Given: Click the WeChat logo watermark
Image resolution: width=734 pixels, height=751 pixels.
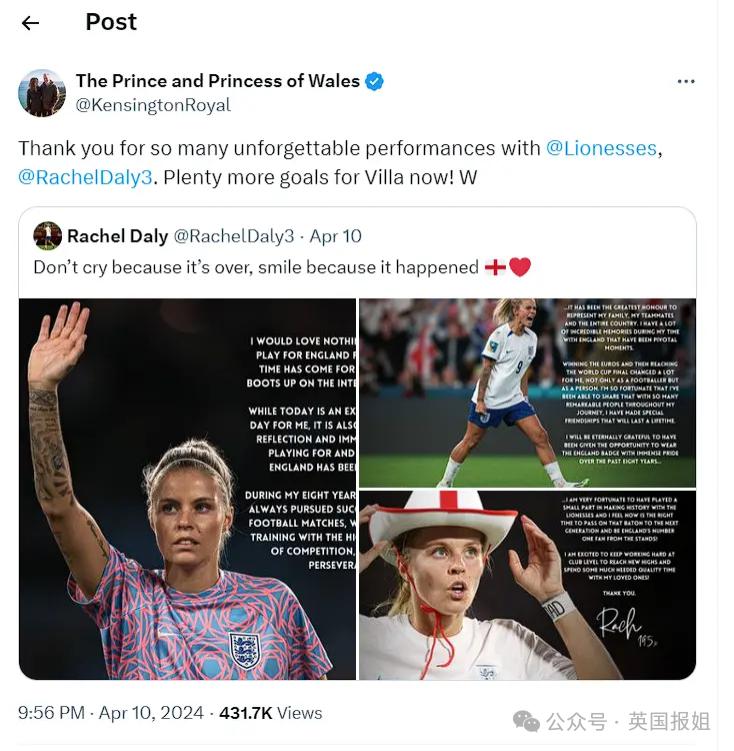Looking at the screenshot, I should (526, 722).
